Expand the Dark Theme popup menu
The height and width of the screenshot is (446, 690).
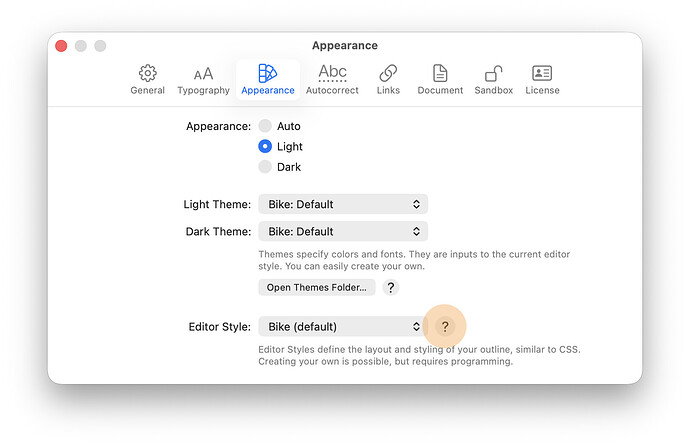tap(342, 232)
